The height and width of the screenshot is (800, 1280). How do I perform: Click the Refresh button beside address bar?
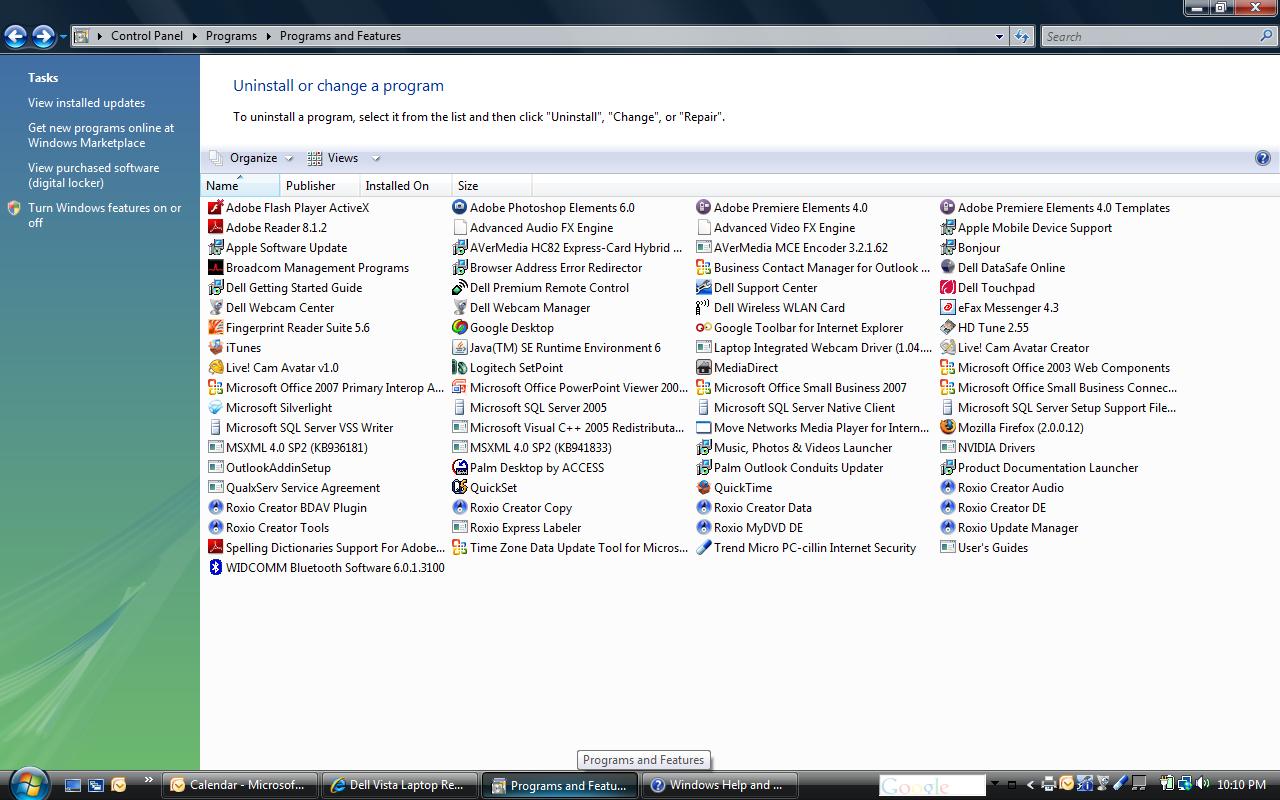click(1022, 37)
